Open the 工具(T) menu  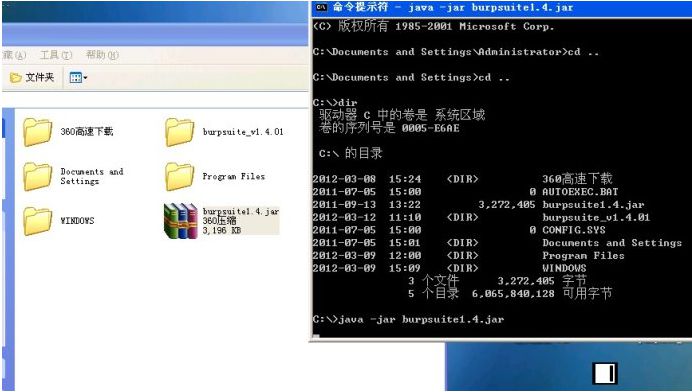(x=56, y=55)
